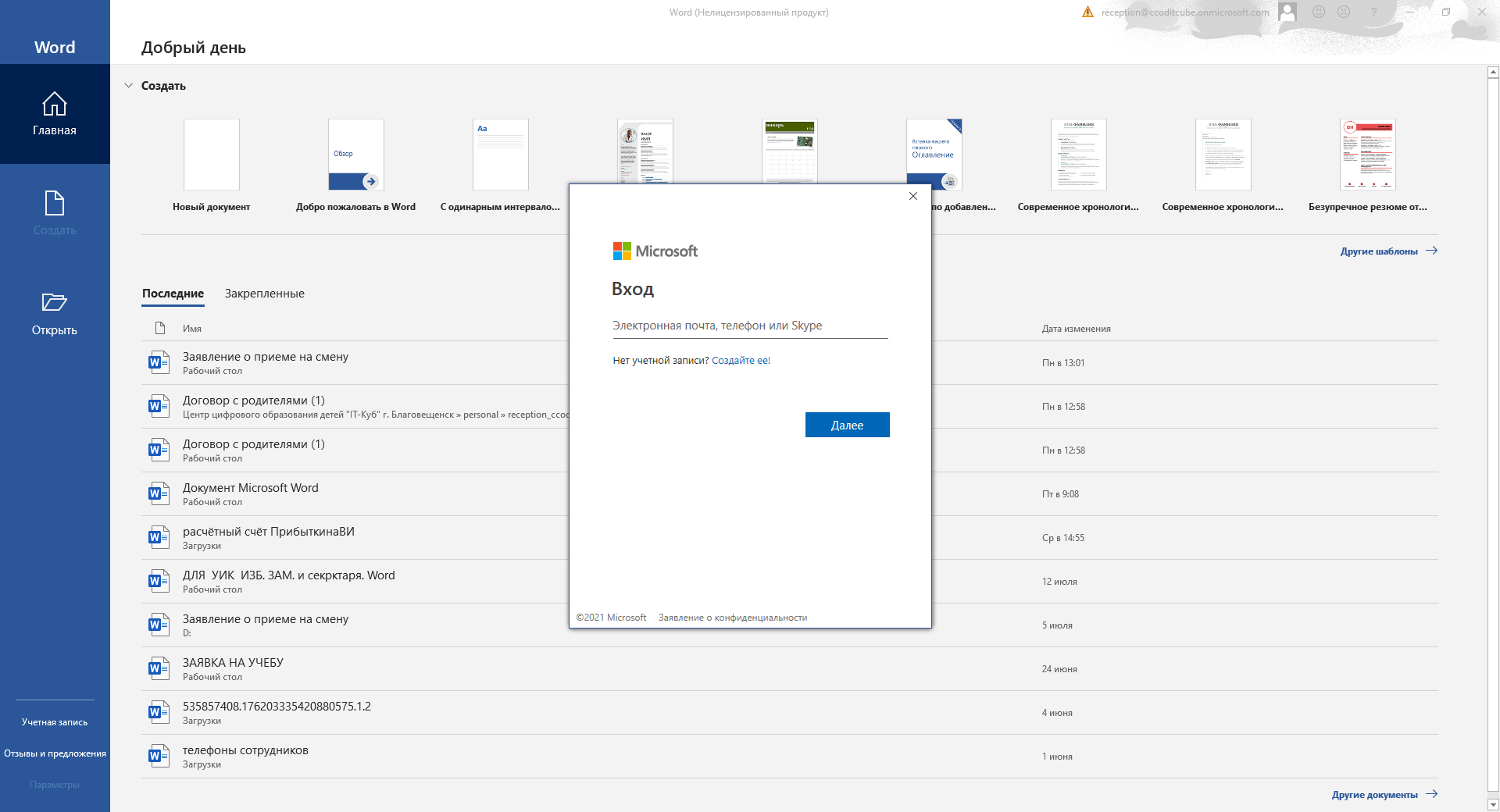Open the Создать sidebar item
Image resolution: width=1500 pixels, height=812 pixels.
coord(55,214)
